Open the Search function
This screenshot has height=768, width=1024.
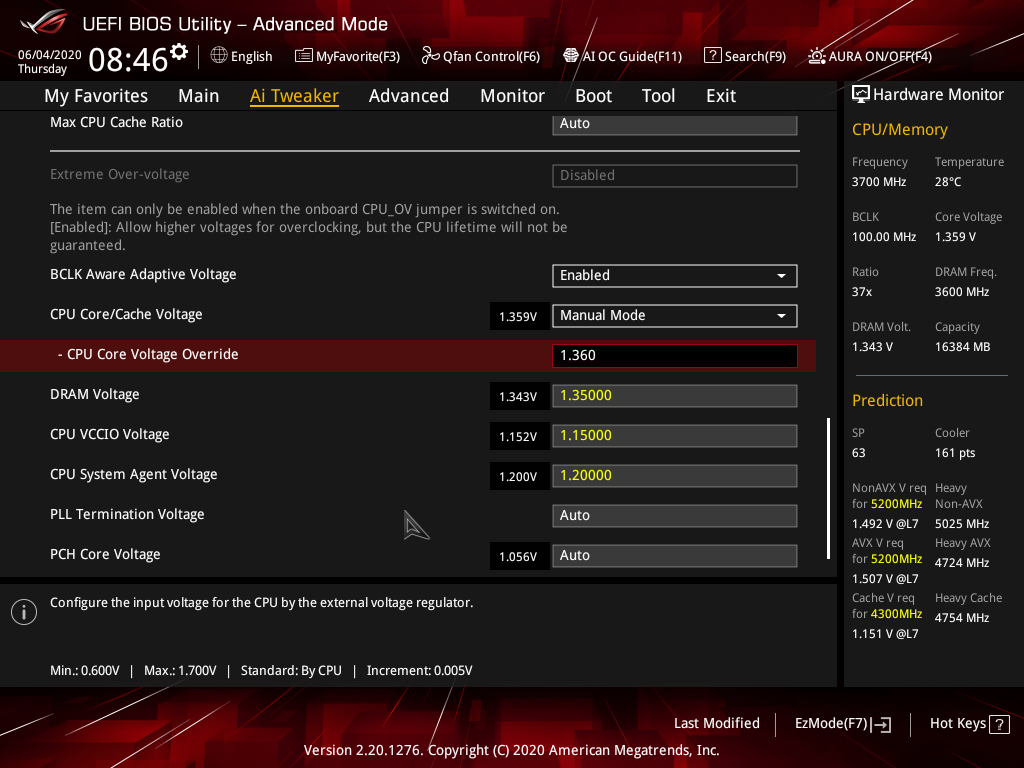click(744, 56)
